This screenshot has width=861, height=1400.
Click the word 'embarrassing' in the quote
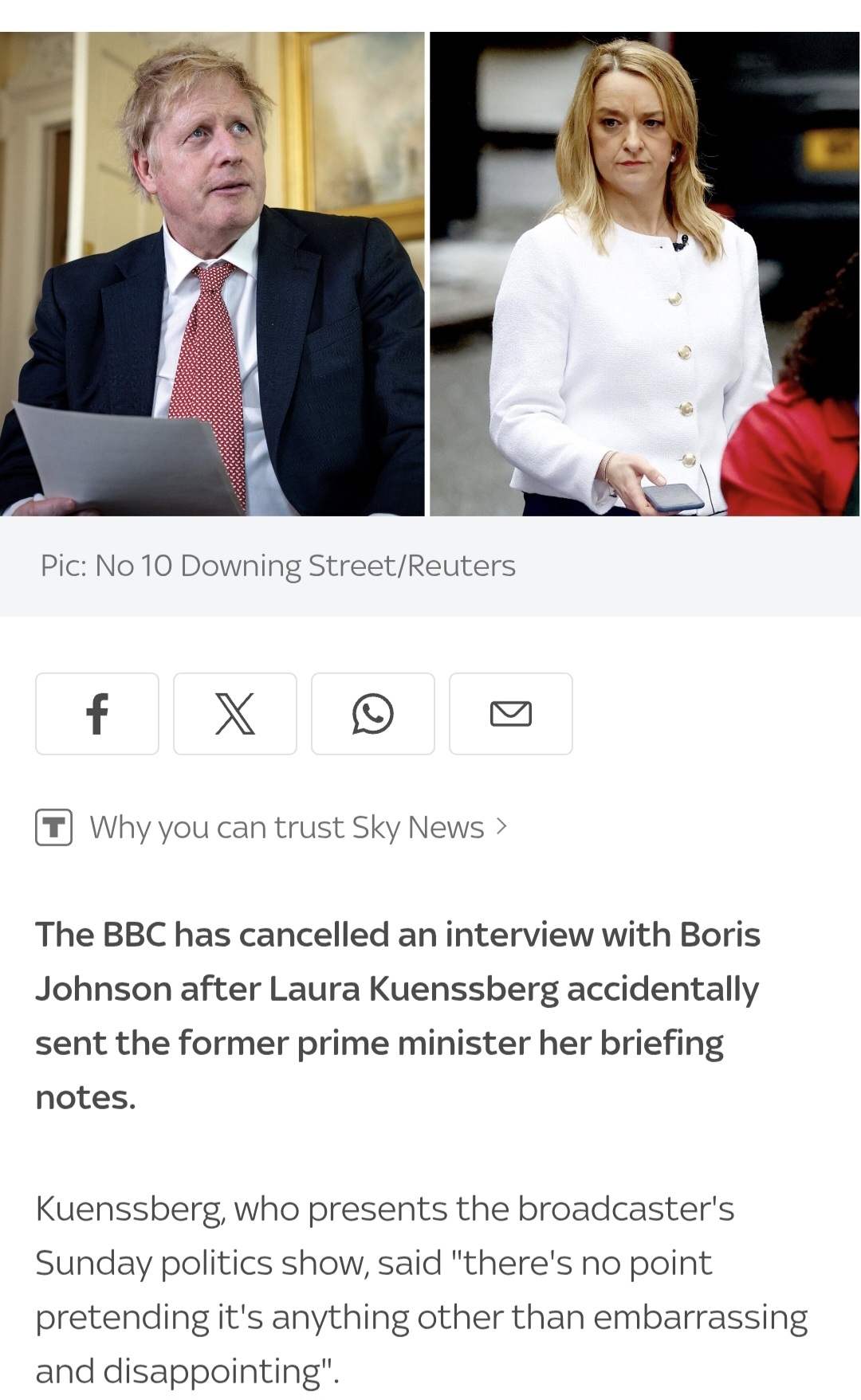point(701,1319)
